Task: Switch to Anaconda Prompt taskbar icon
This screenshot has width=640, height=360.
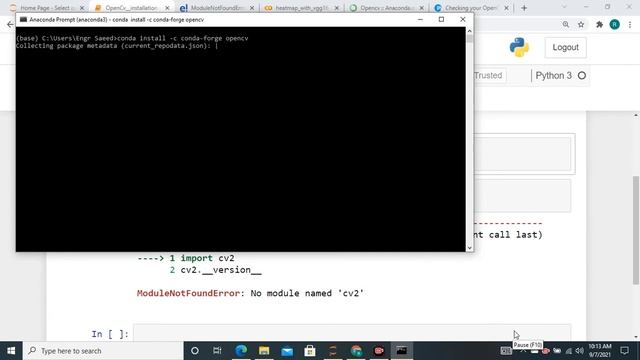Action: 402,351
